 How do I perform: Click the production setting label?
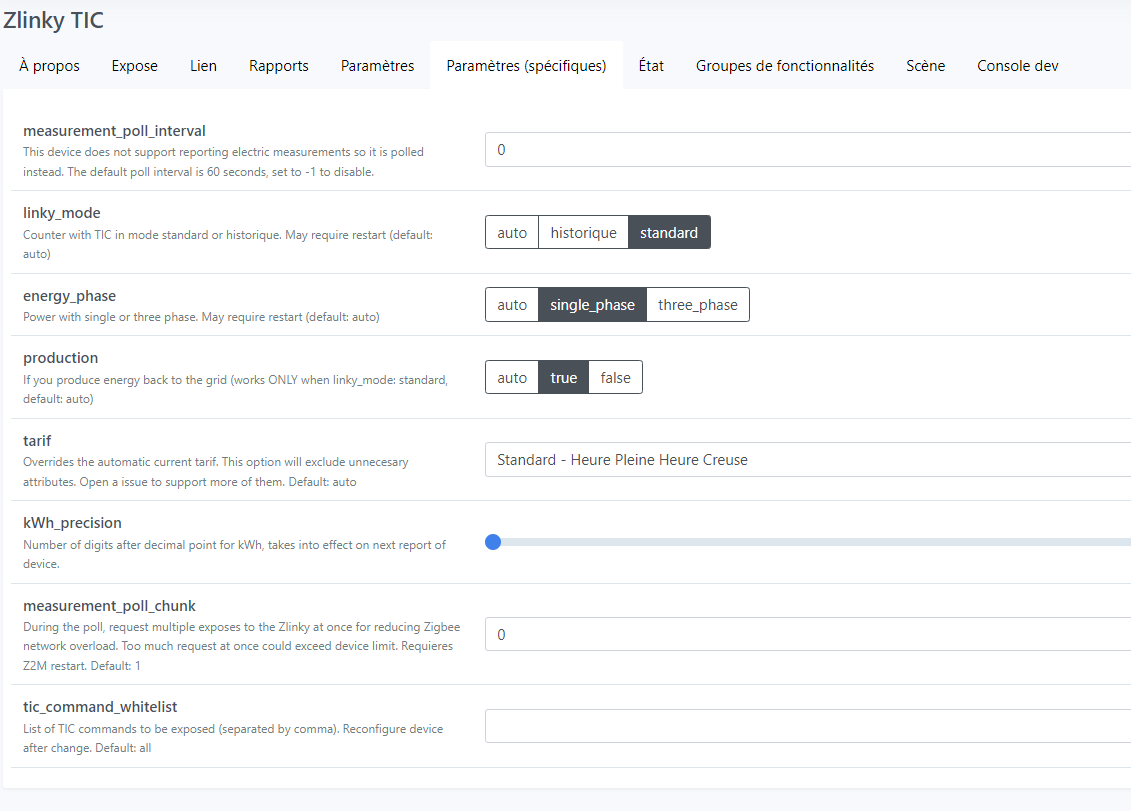point(61,358)
